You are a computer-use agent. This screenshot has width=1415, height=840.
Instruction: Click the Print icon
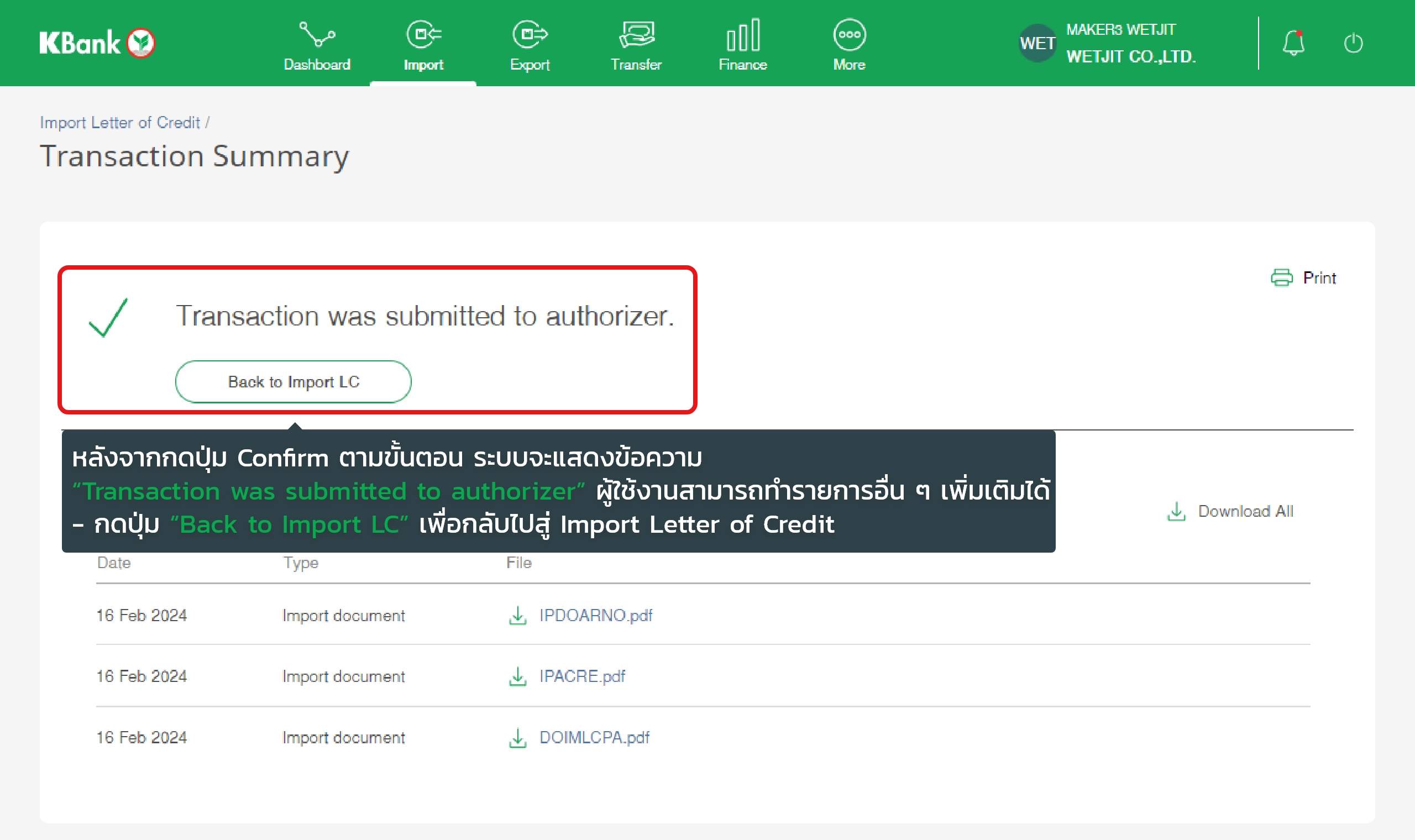click(1281, 277)
